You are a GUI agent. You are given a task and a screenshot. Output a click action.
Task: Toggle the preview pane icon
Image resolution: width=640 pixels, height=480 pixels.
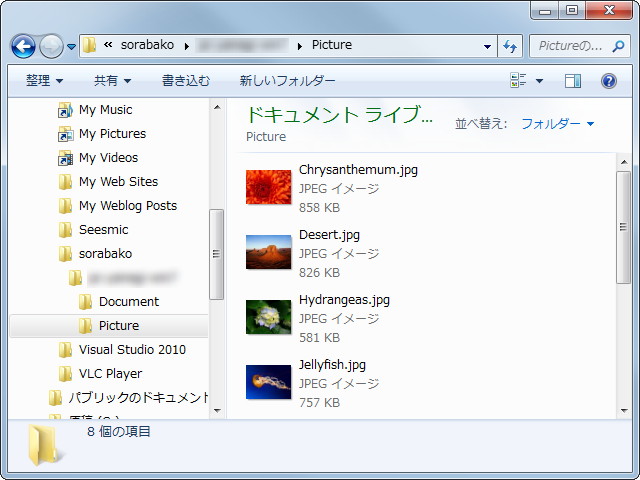click(x=573, y=81)
